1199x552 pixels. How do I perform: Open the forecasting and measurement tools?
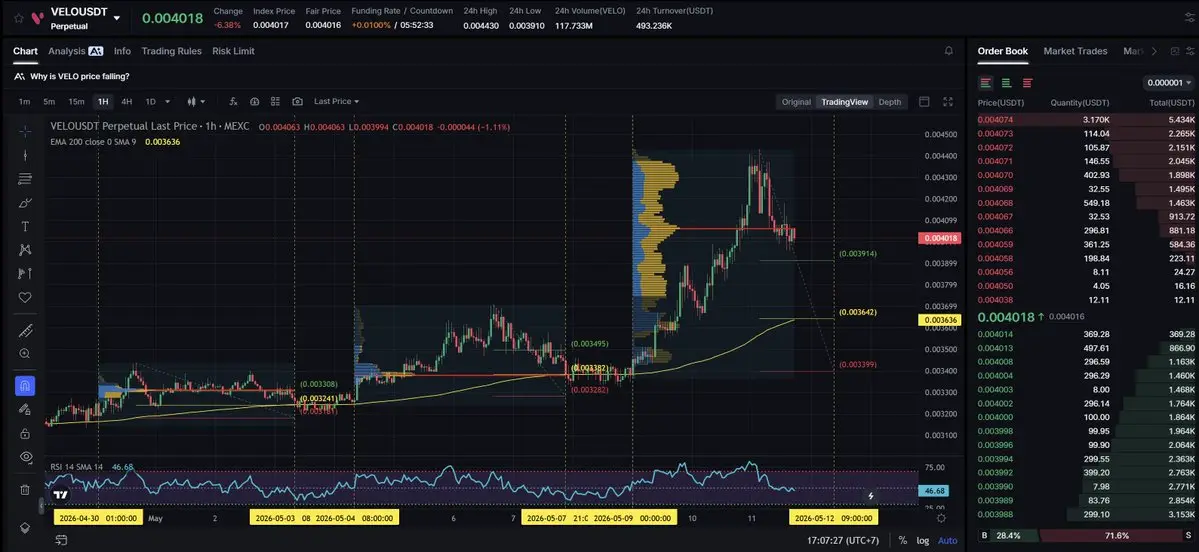[25, 273]
